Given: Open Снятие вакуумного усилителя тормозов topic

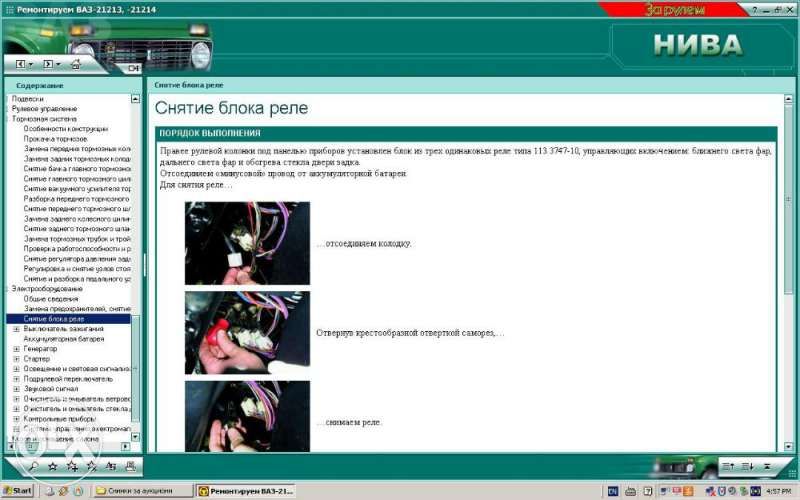Looking at the screenshot, I should (77, 189).
